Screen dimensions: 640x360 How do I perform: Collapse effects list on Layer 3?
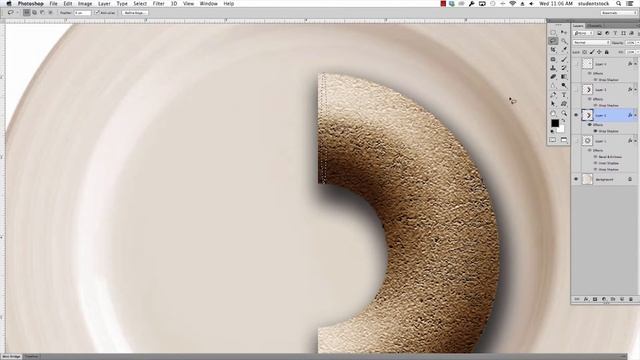point(636,89)
